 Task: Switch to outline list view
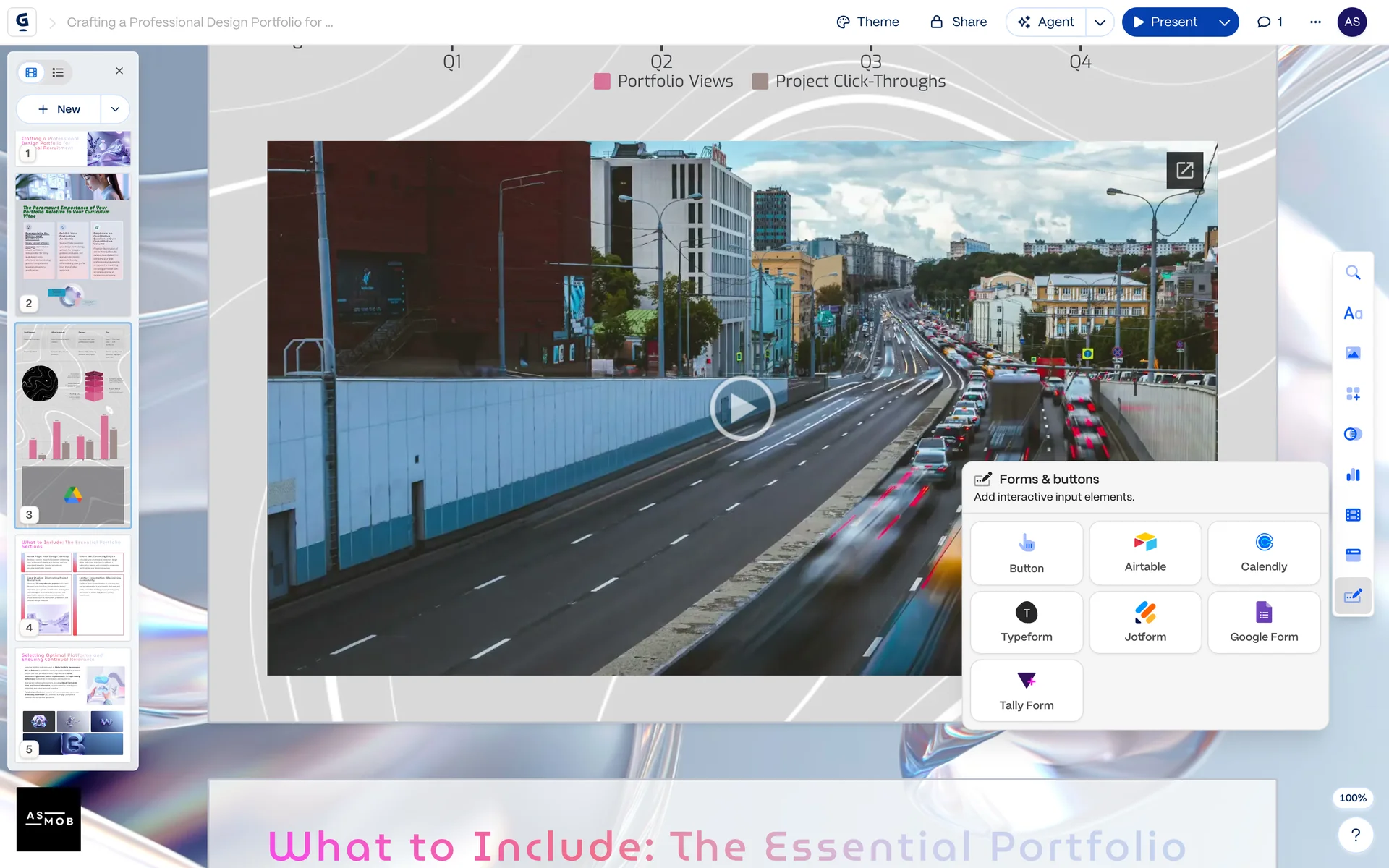point(58,72)
